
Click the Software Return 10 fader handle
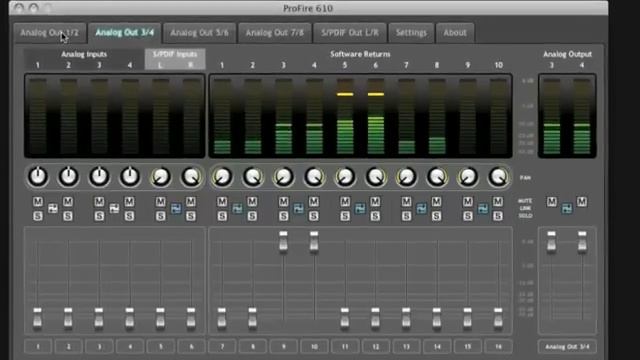(498, 318)
